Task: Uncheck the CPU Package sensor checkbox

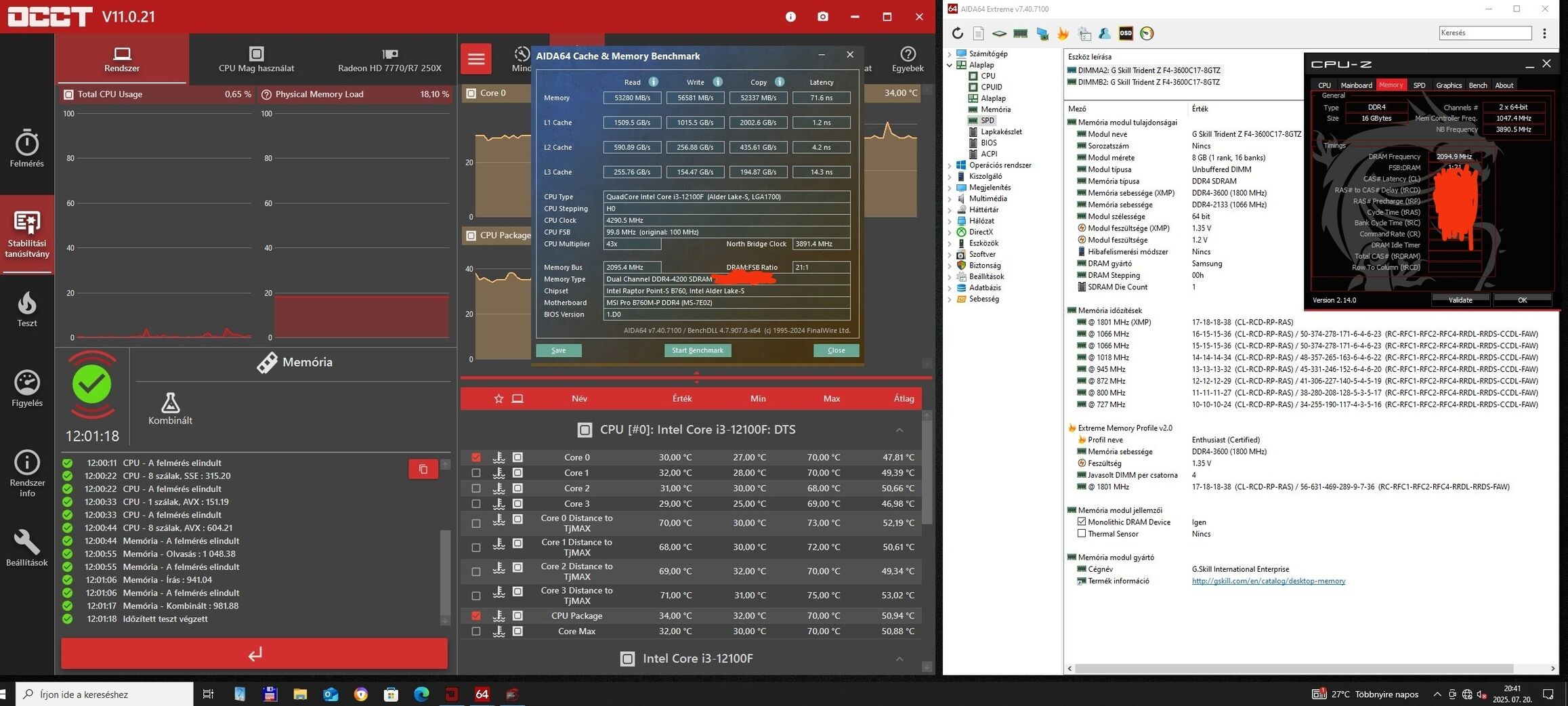Action: coord(476,616)
